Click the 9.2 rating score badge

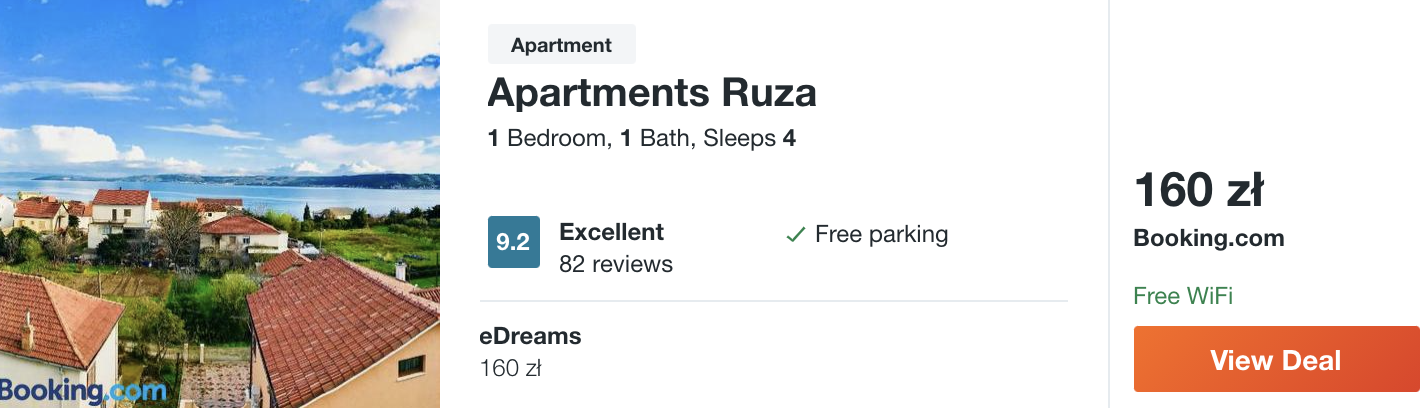coord(514,242)
